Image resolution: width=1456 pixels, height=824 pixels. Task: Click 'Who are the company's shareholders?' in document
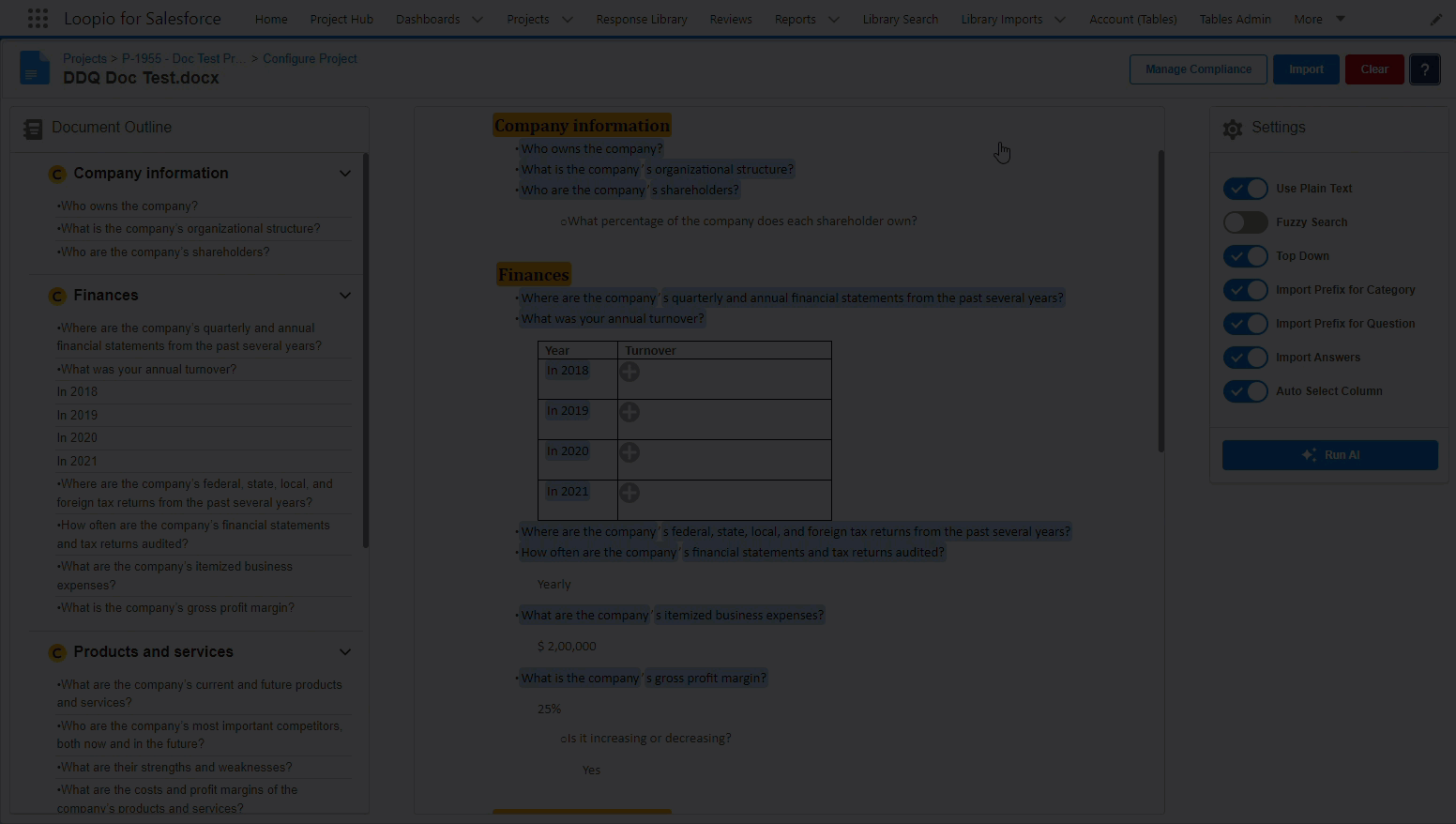pos(629,191)
